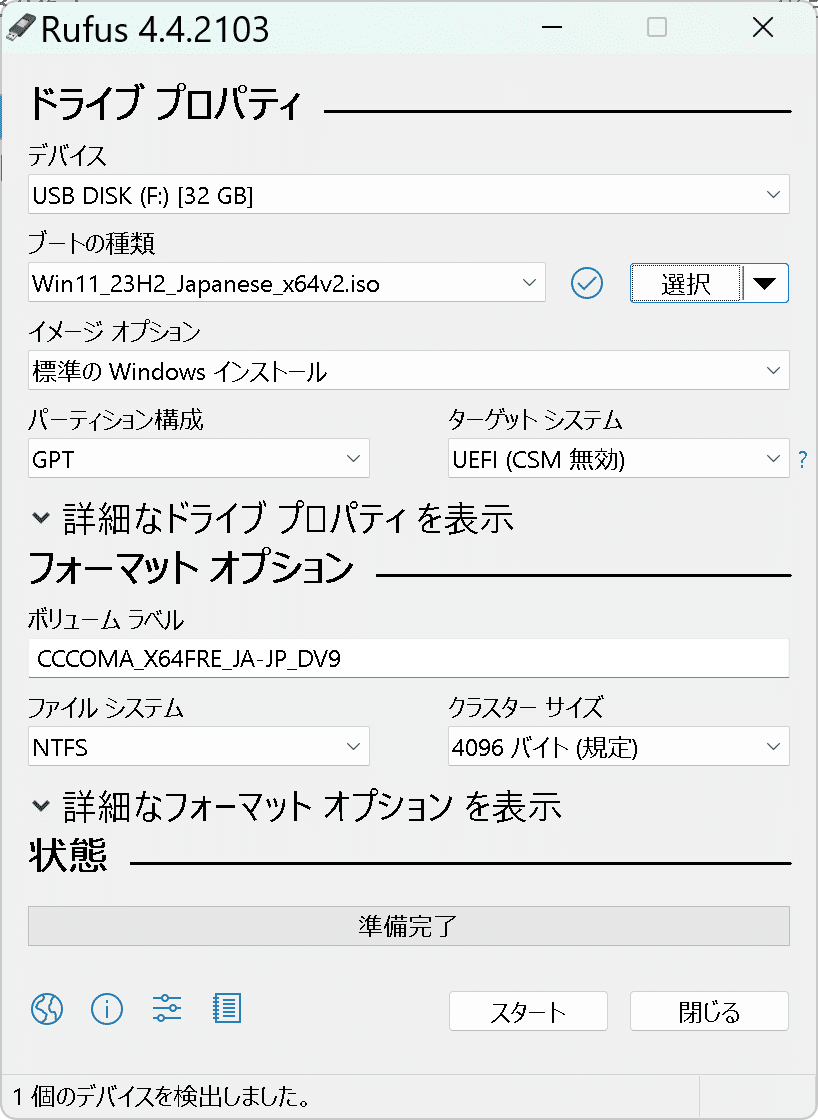
Task: Open the GPT partition scheme dropdown
Action: pyautogui.click(x=199, y=458)
